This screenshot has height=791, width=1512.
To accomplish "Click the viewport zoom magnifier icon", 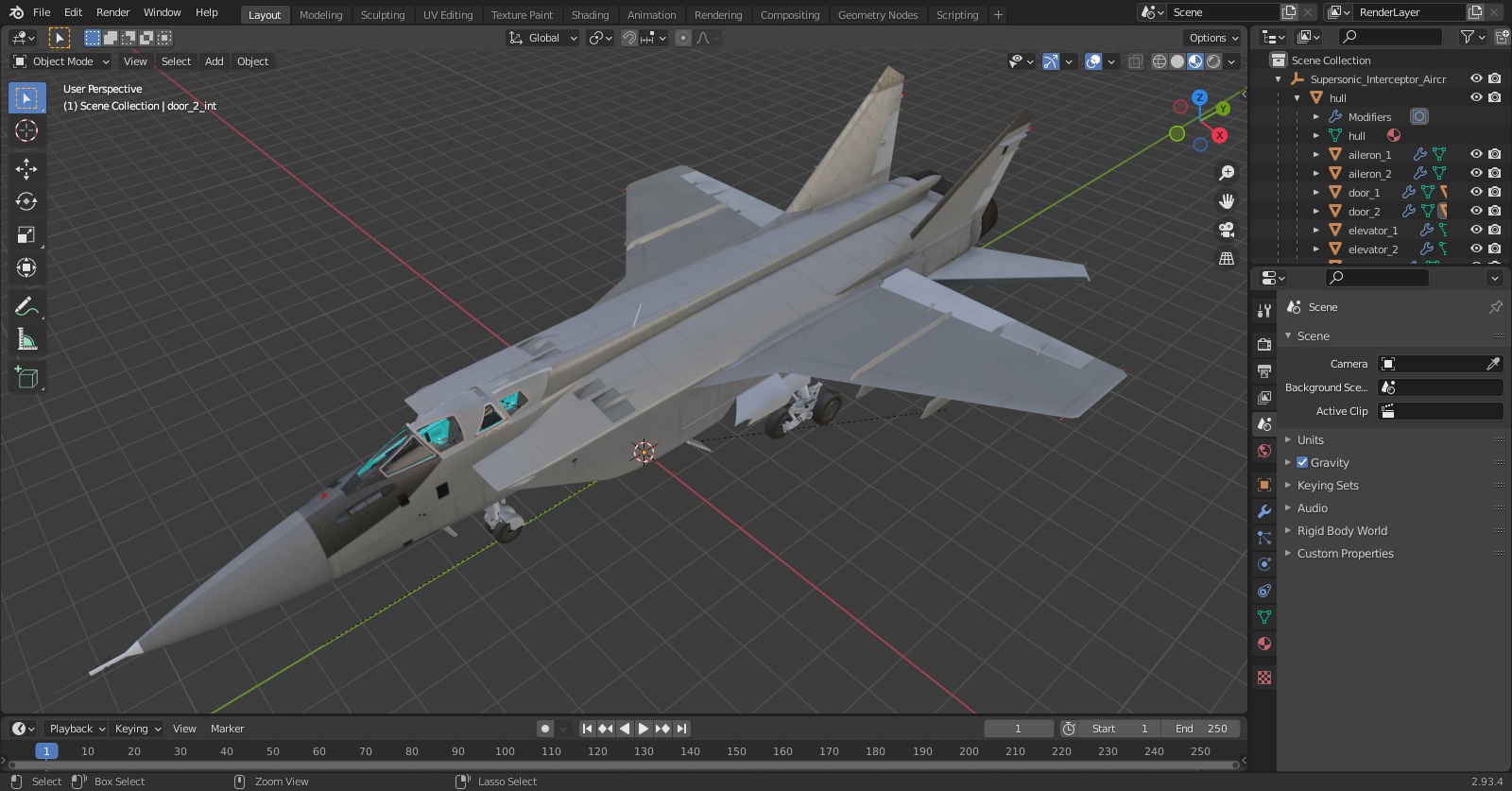I will pyautogui.click(x=1227, y=173).
